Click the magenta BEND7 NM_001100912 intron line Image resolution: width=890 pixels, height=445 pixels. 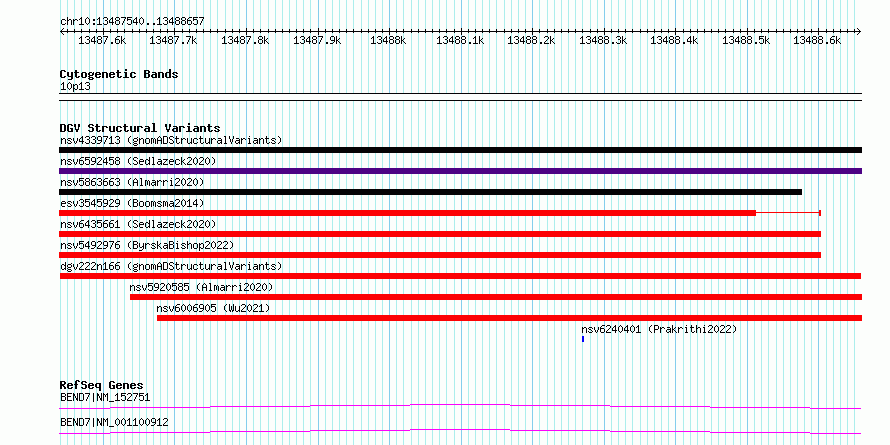click(460, 431)
